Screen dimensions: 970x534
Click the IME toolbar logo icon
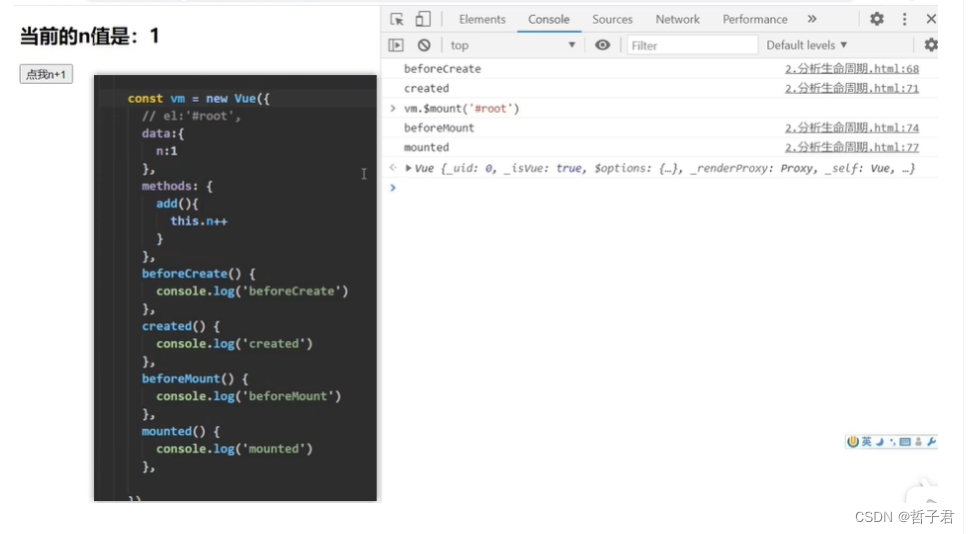pyautogui.click(x=853, y=441)
